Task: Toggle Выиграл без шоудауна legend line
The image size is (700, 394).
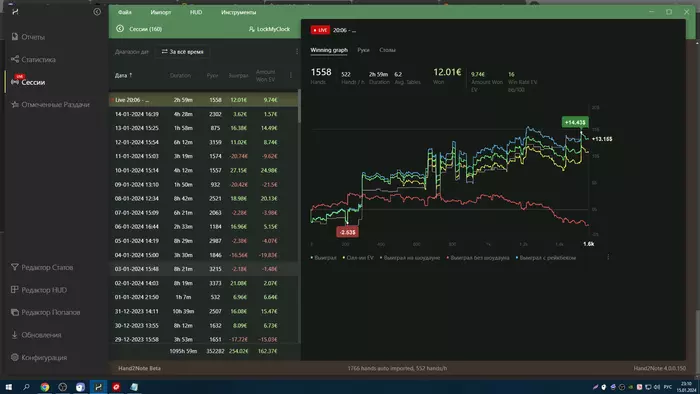Action: click(478, 257)
